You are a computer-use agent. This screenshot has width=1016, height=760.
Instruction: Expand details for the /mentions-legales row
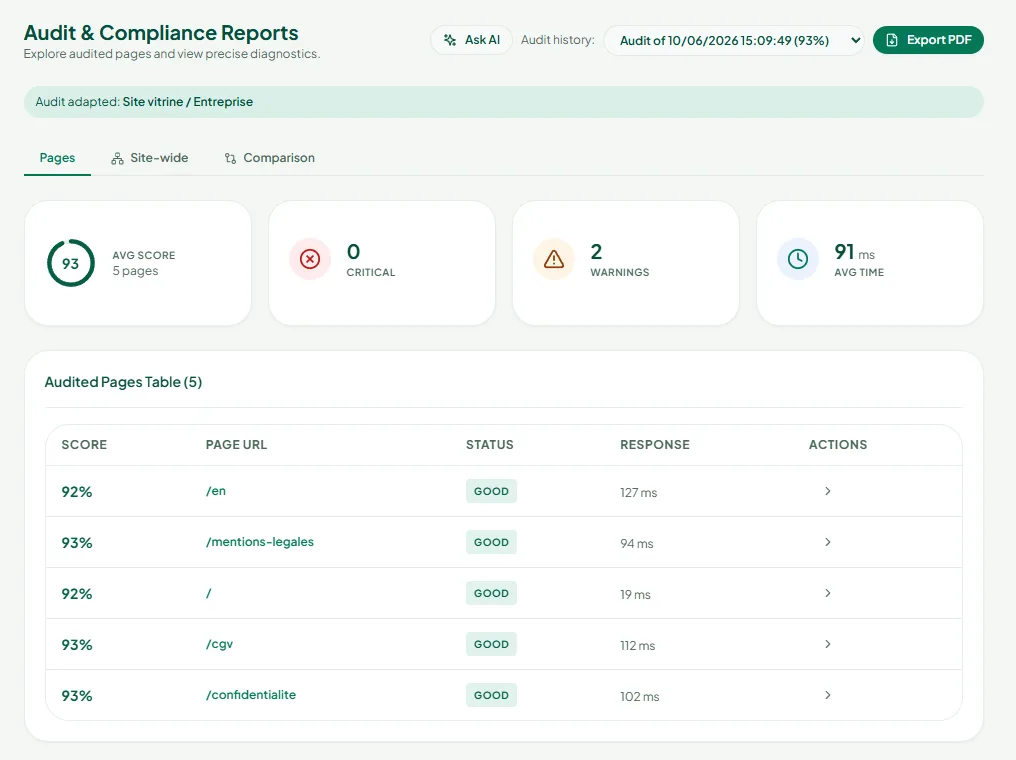(827, 542)
